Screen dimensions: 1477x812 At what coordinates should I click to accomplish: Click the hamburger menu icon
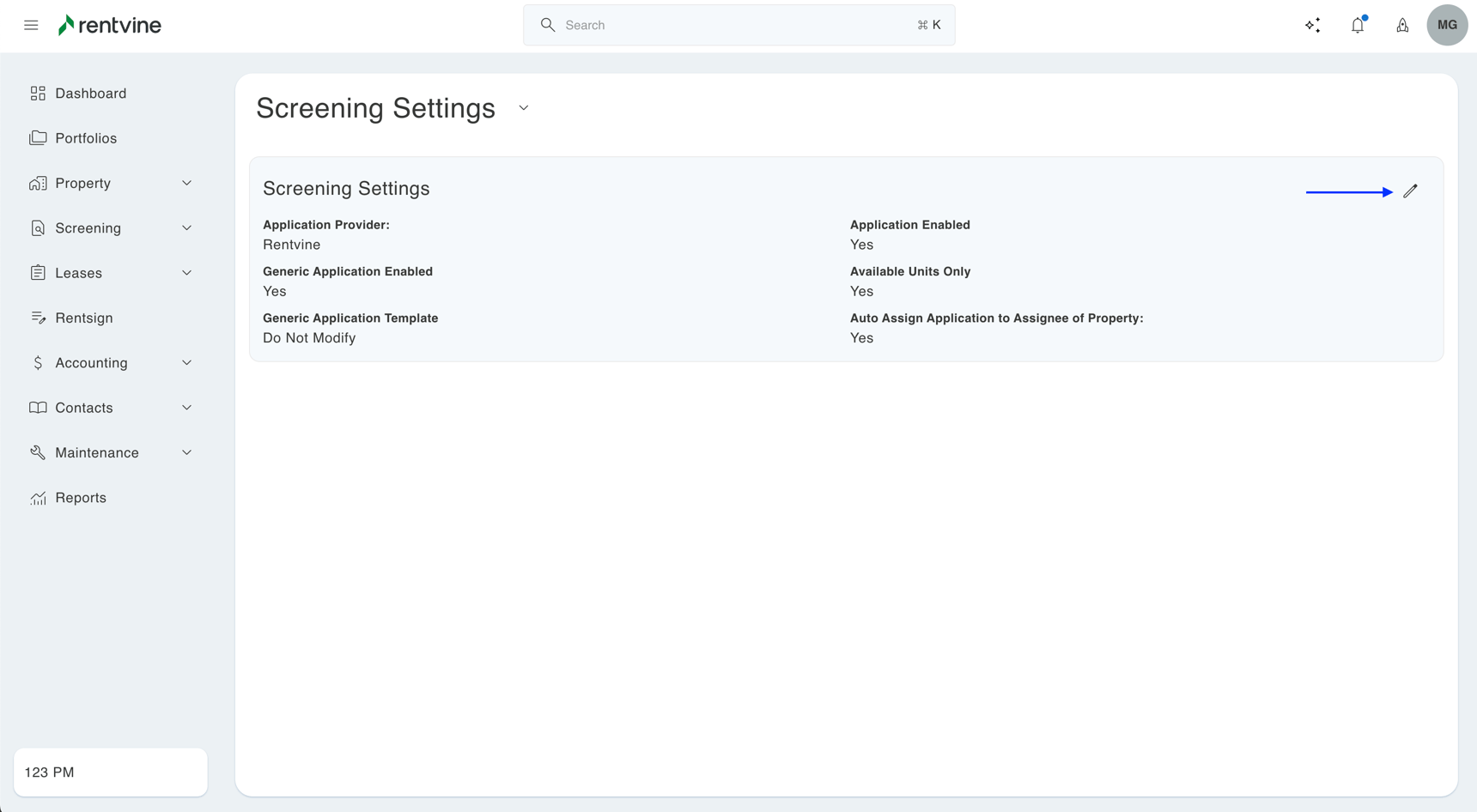tap(31, 25)
